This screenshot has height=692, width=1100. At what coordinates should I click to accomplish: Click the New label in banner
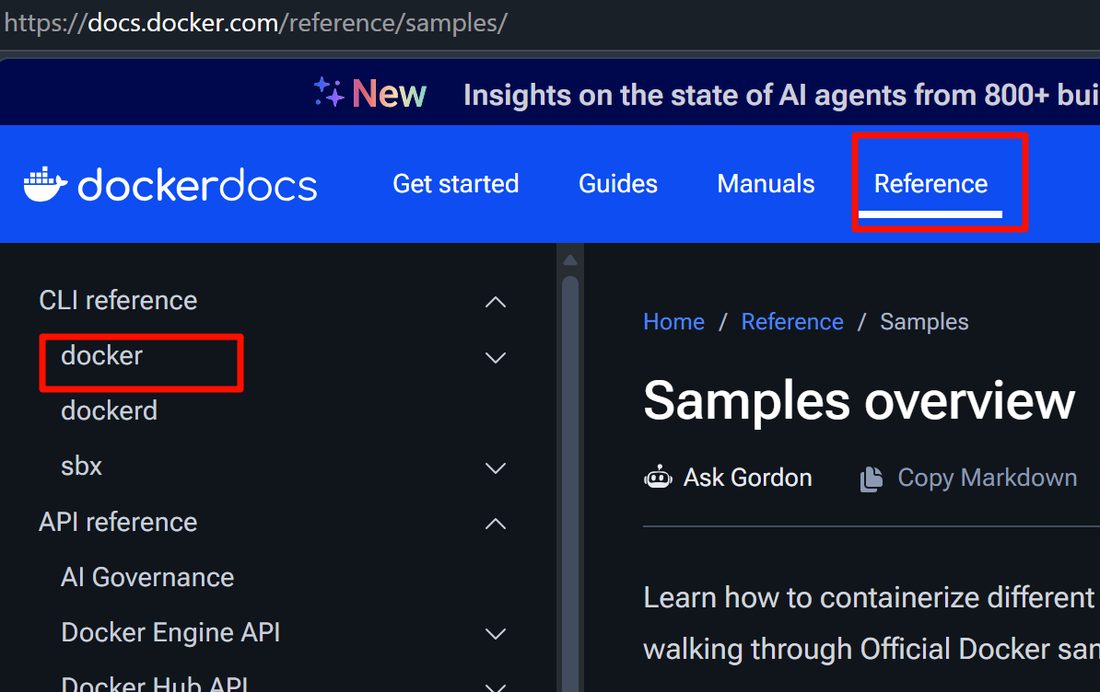click(x=389, y=93)
